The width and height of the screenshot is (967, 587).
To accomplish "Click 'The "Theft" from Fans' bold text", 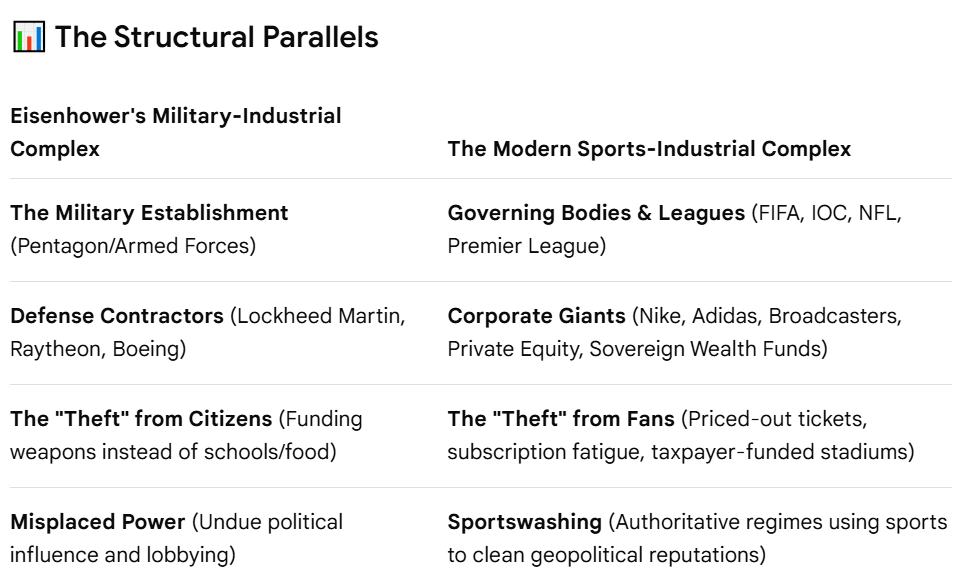I will (x=561, y=419).
